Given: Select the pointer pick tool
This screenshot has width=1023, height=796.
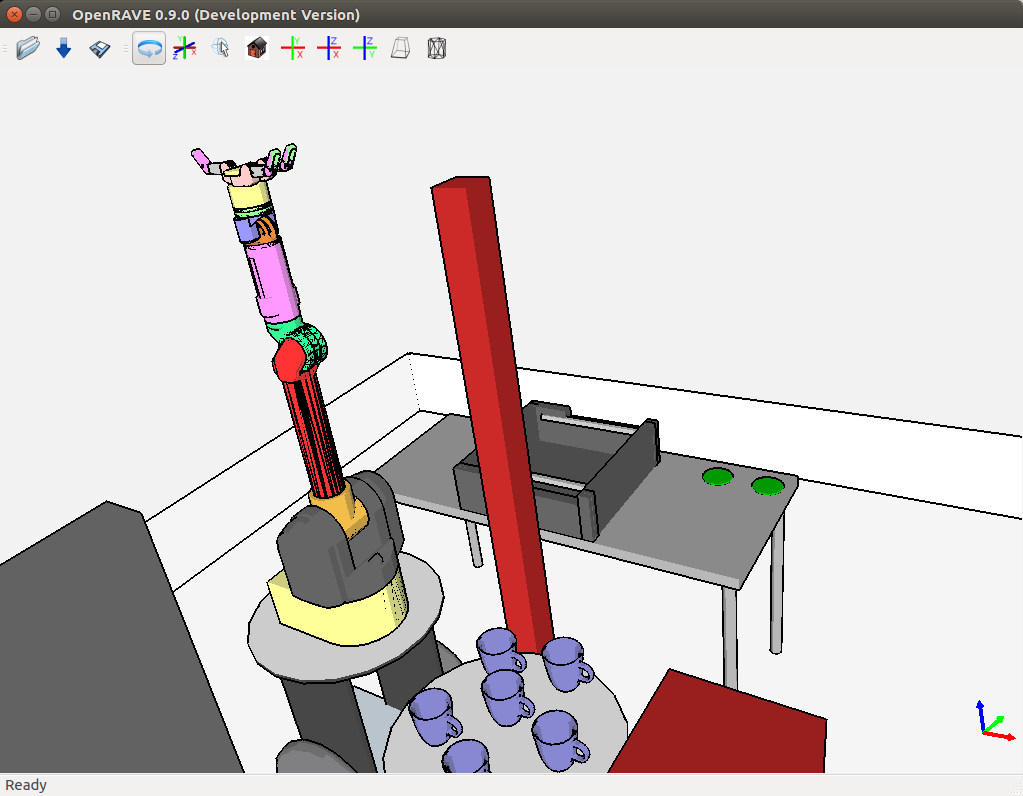Looking at the screenshot, I should pos(221,48).
